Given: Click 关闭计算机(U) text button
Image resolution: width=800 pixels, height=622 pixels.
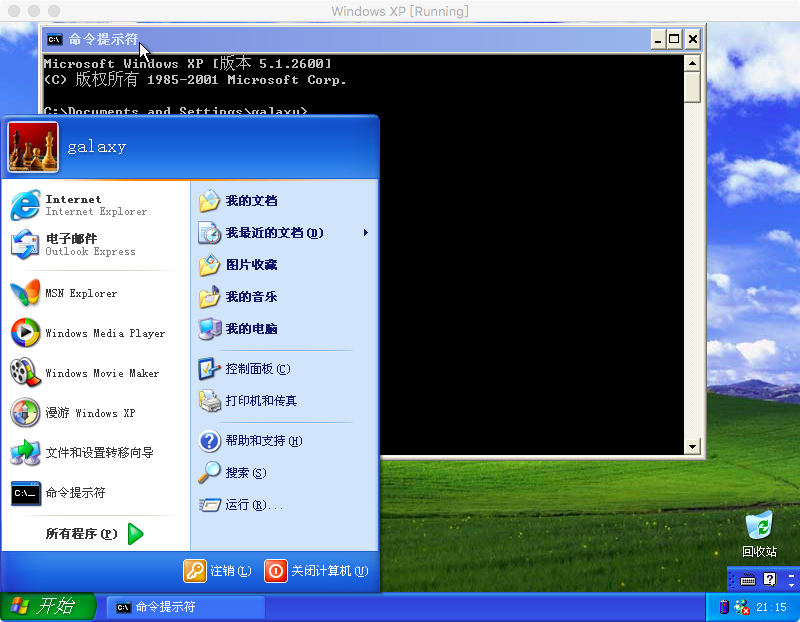Looking at the screenshot, I should tap(330, 571).
